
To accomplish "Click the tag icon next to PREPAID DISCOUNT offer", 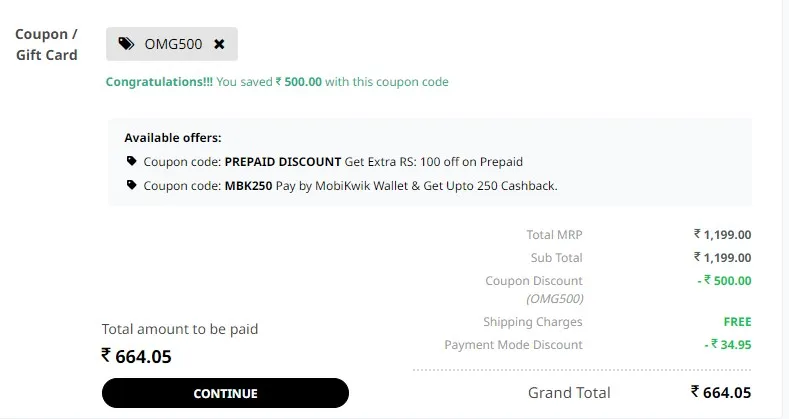I will [x=131, y=161].
